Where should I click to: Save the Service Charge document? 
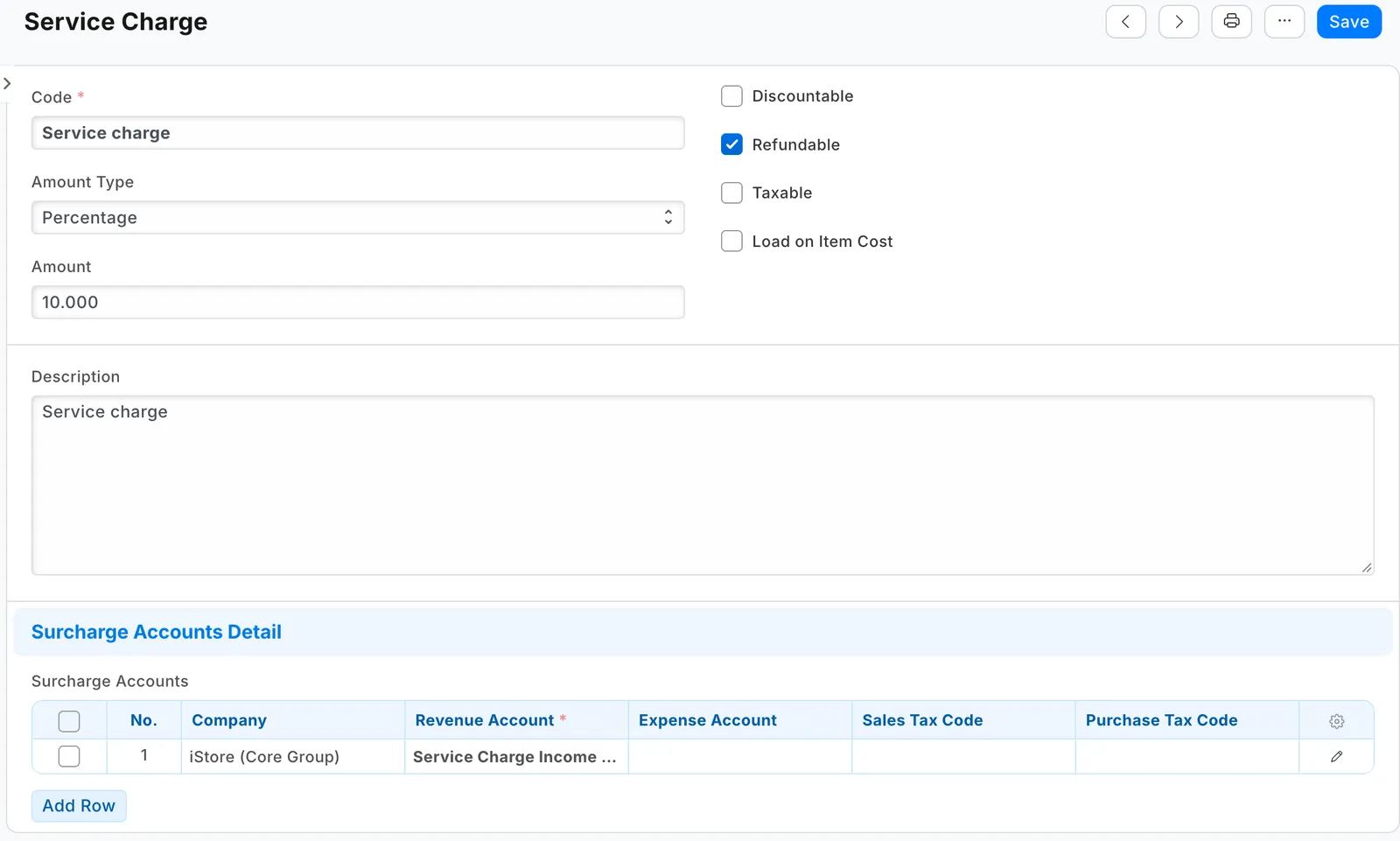[x=1348, y=22]
